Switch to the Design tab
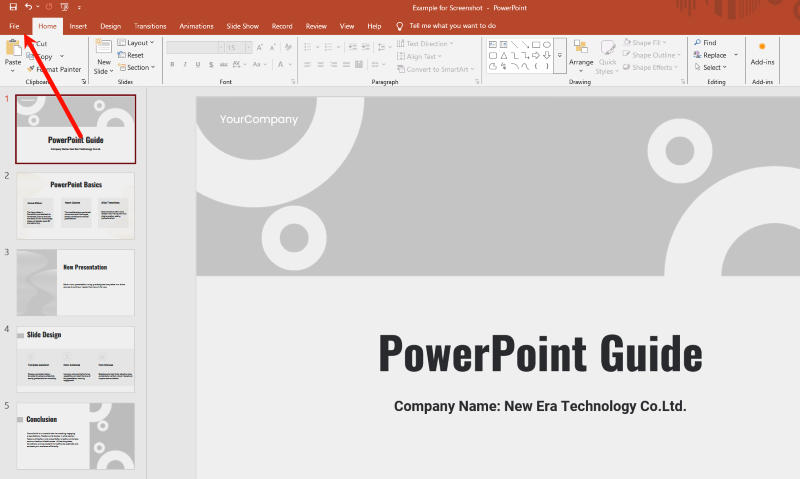800x479 pixels. tap(110, 26)
